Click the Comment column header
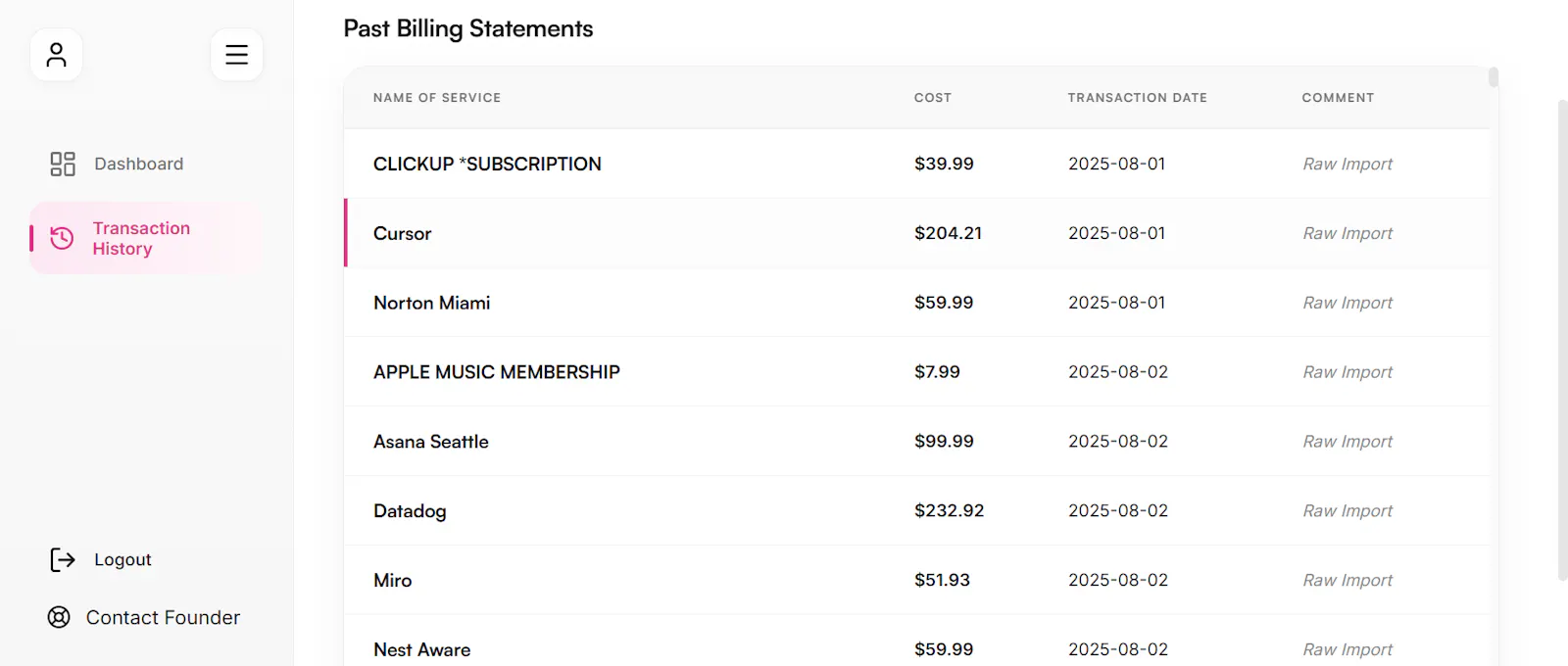The width and height of the screenshot is (1568, 666). coord(1338,98)
